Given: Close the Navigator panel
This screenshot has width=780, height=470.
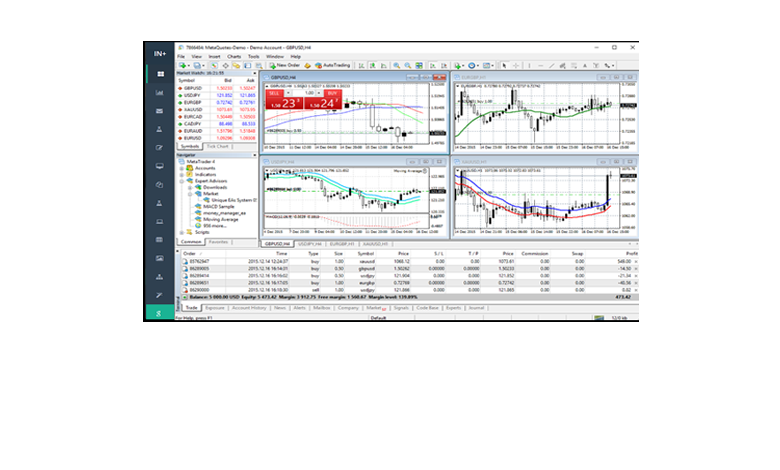Looking at the screenshot, I should tap(255, 155).
